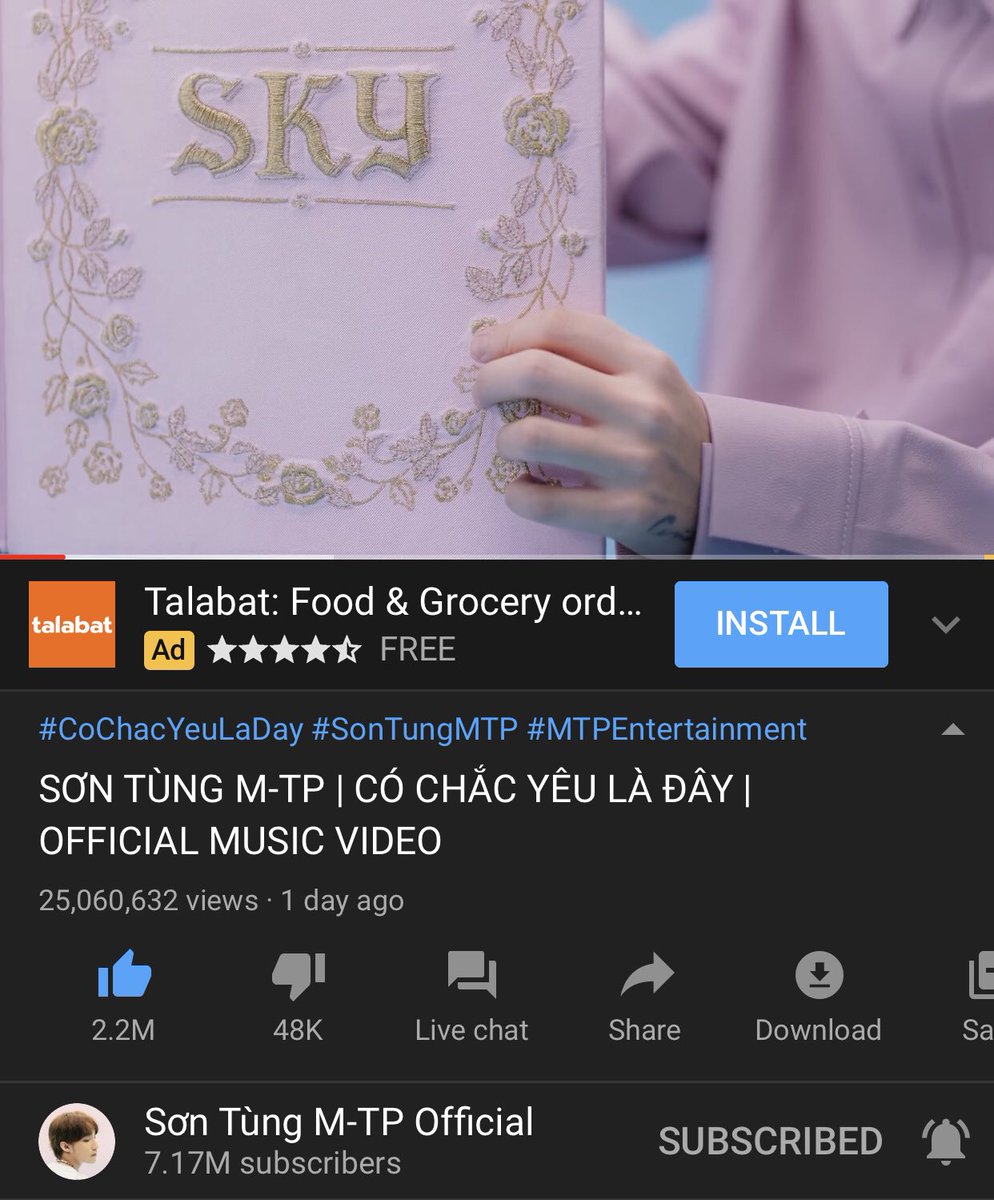
Task: Tap the Save to playlist icon
Action: 980,975
